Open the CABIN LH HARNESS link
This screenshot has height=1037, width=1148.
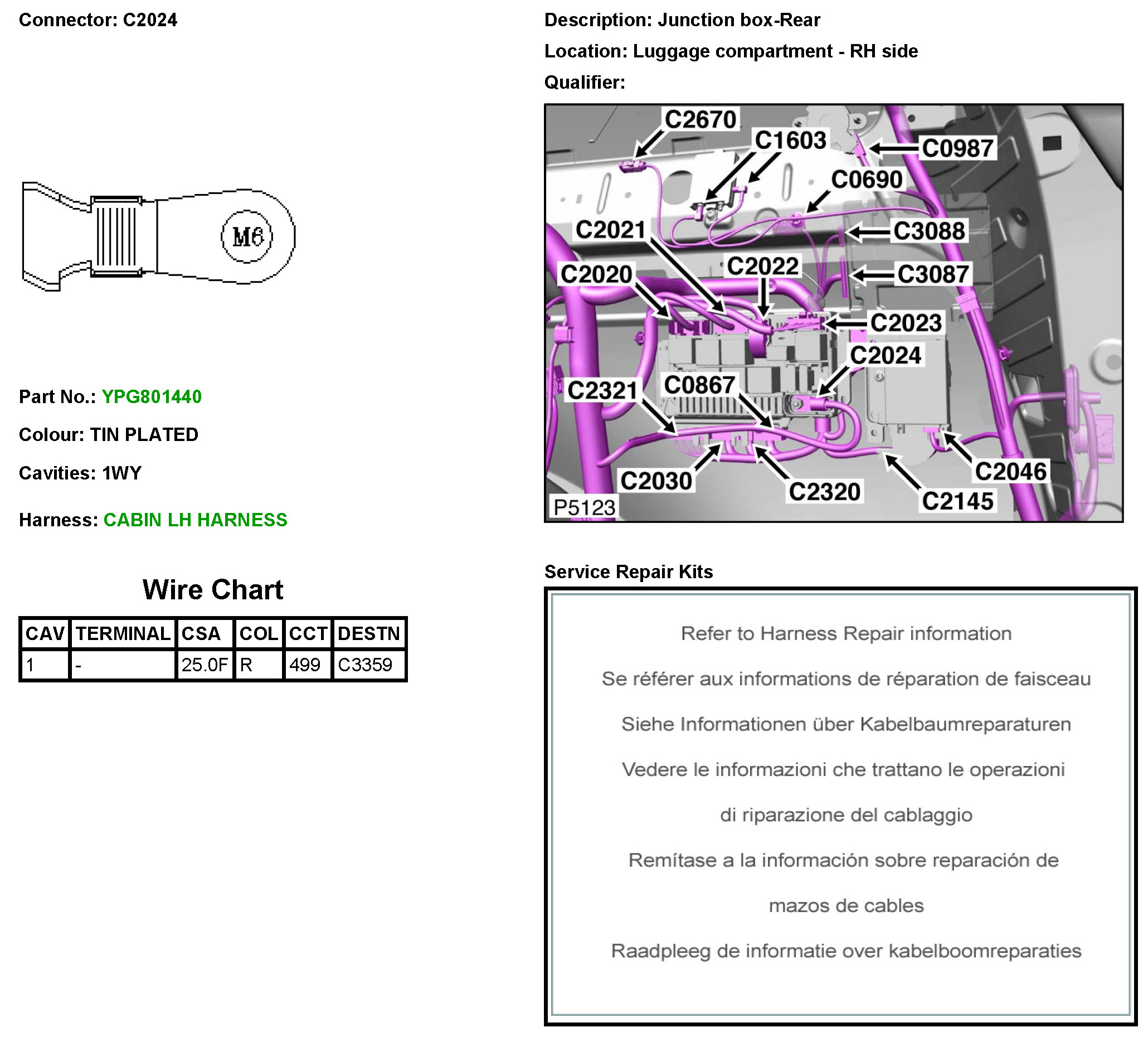[195, 520]
